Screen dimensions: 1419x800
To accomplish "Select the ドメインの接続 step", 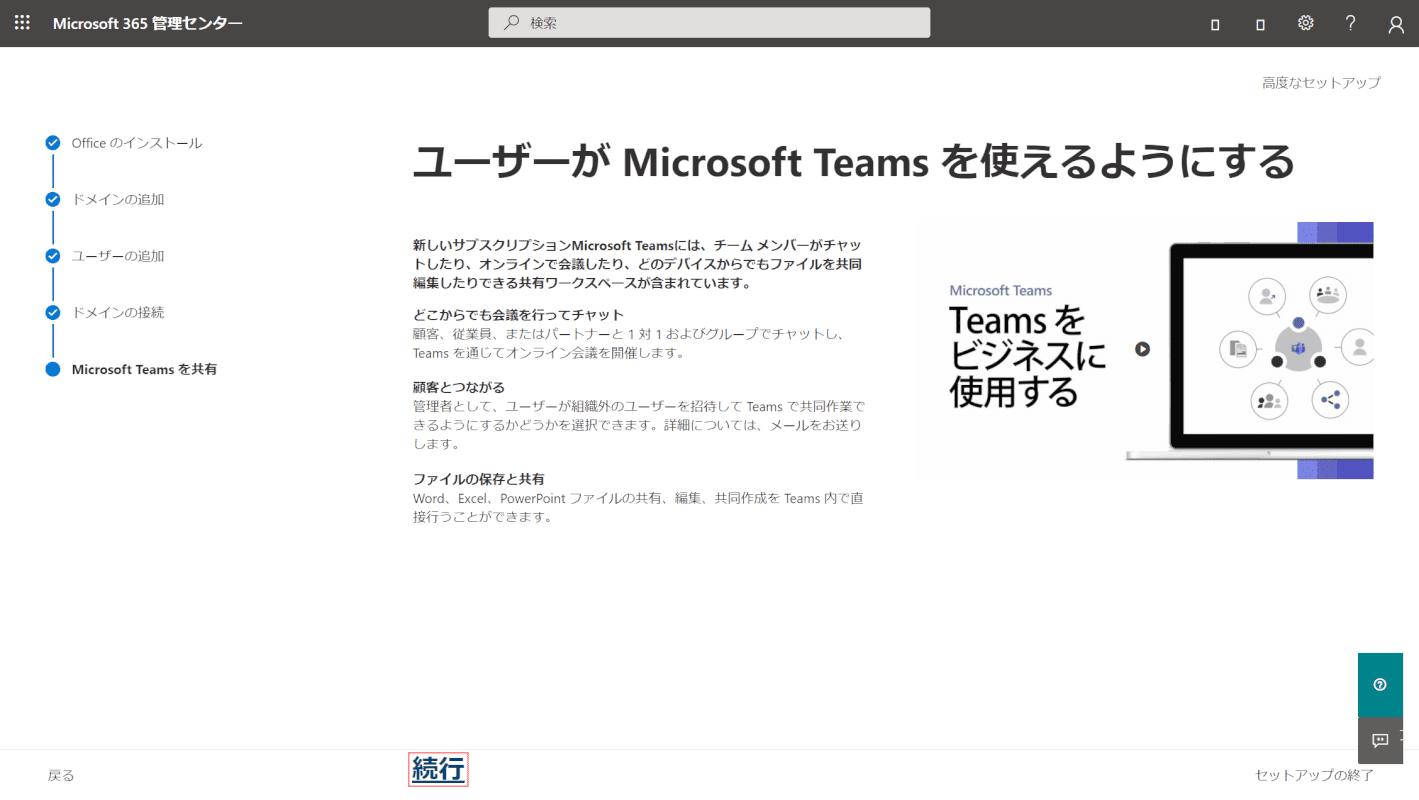I will [x=118, y=313].
